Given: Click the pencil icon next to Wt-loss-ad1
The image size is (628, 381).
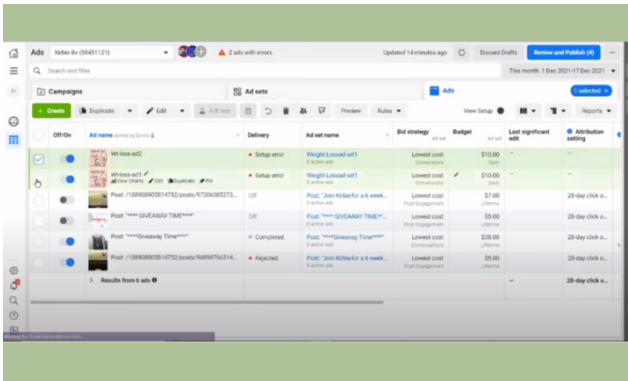Looking at the screenshot, I should coord(147,174).
